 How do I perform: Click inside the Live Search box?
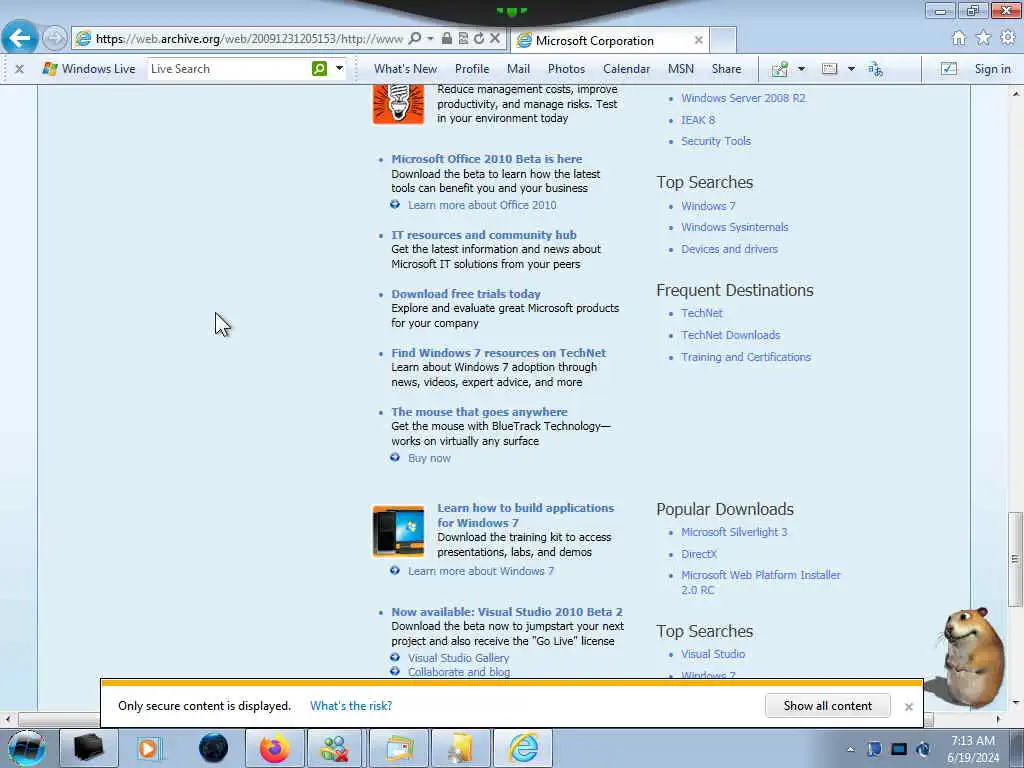229,69
